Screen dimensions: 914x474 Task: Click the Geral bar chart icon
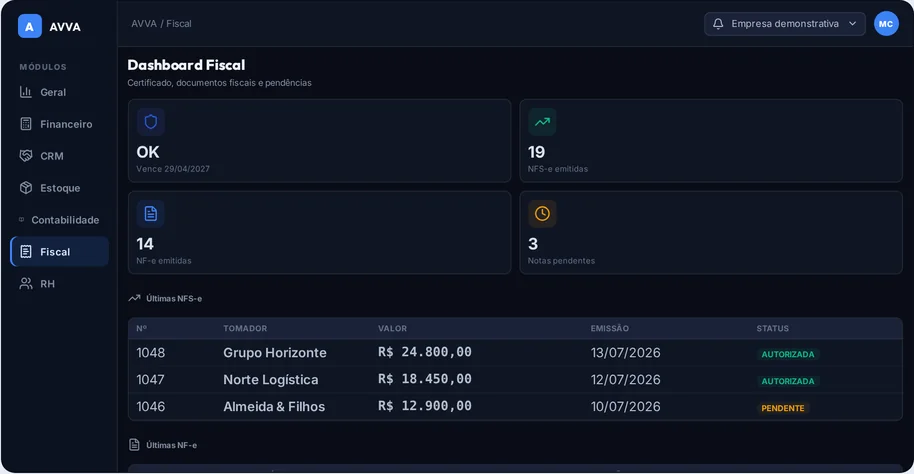click(x=26, y=92)
